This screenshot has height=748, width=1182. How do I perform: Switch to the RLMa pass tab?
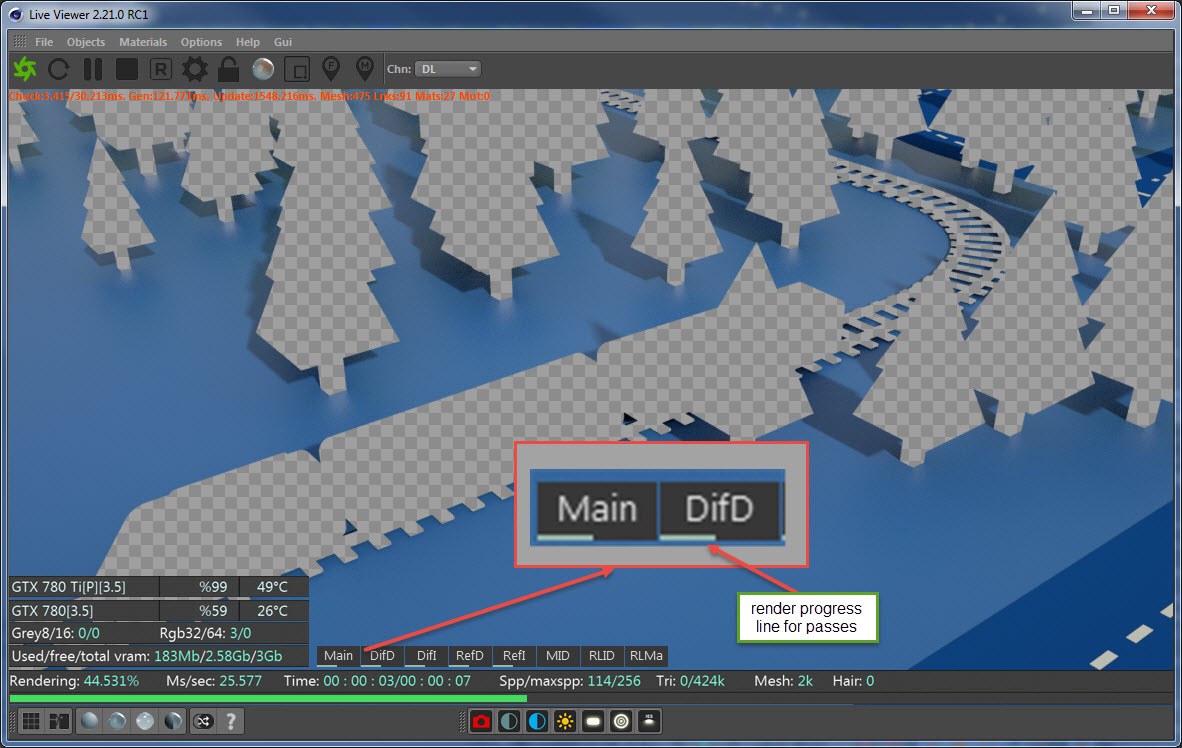(646, 656)
